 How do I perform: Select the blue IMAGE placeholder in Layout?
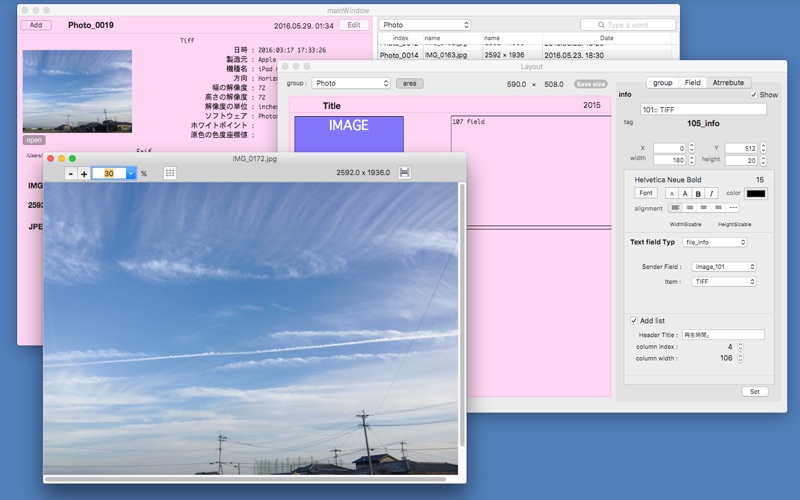click(x=349, y=134)
